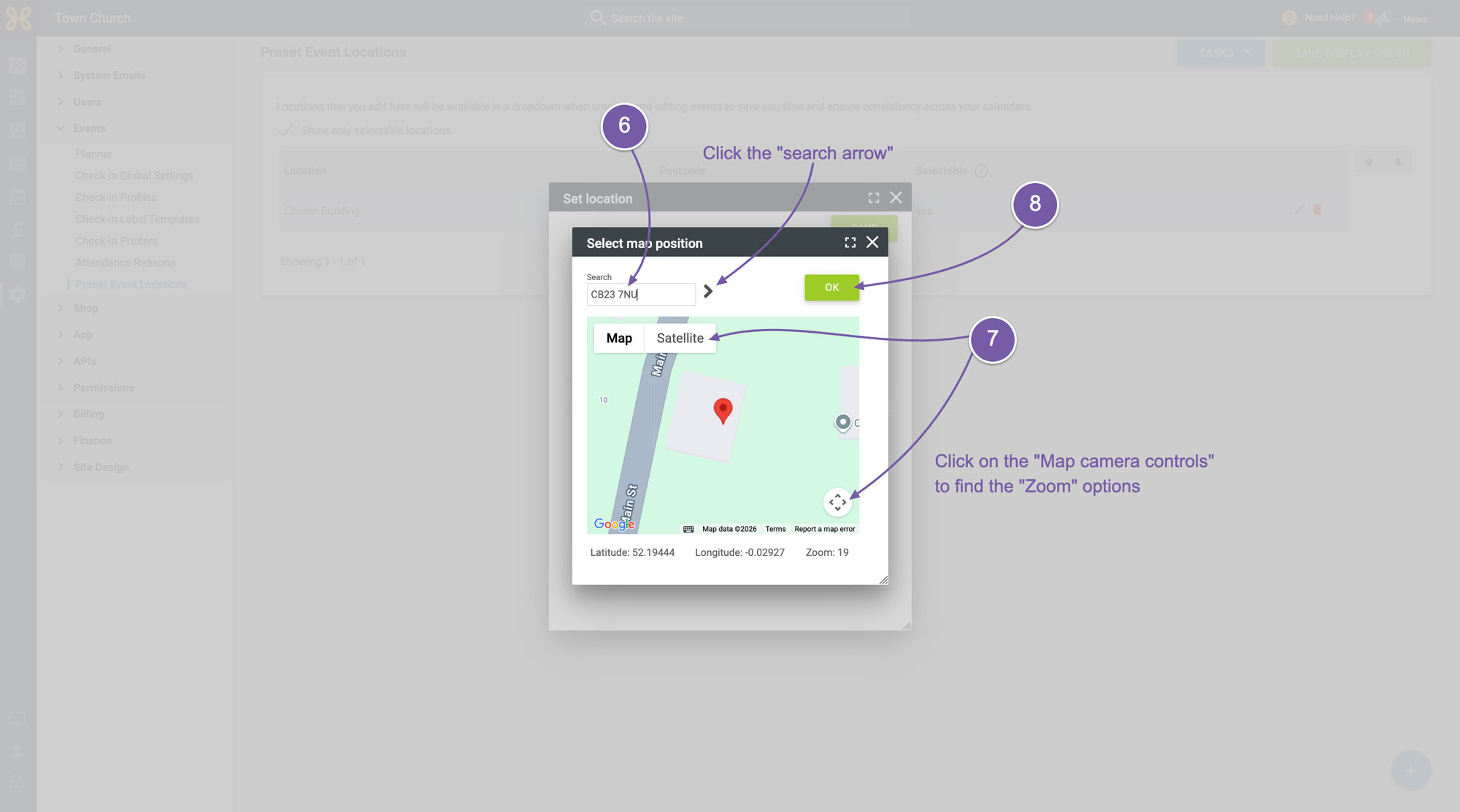Open keyboard shortcuts icon on map
1460x812 pixels.
[x=688, y=529]
